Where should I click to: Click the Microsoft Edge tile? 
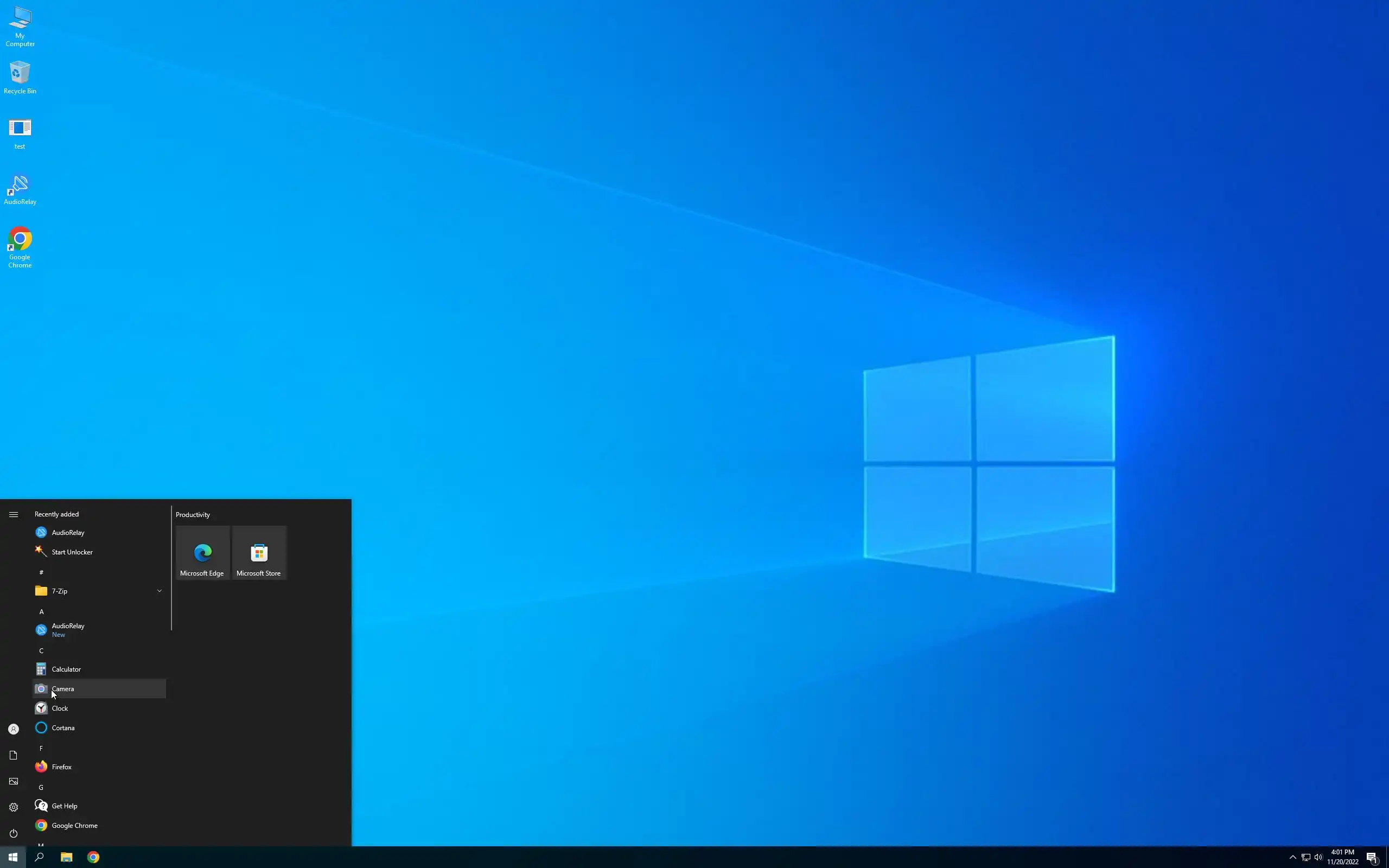click(202, 553)
